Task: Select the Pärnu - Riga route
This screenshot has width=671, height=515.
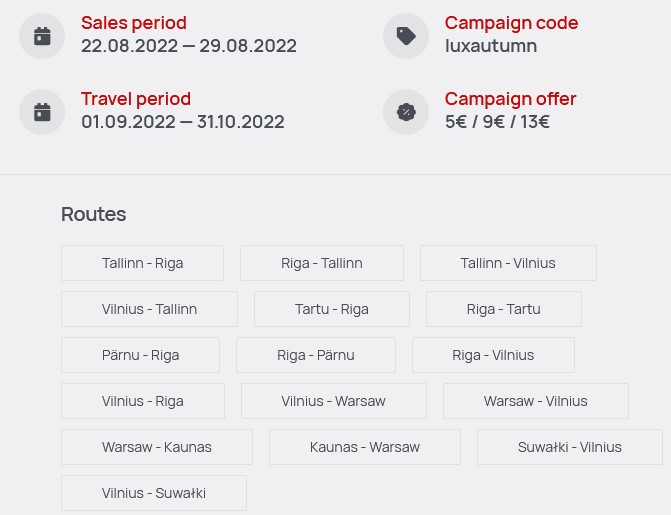Action: (140, 355)
